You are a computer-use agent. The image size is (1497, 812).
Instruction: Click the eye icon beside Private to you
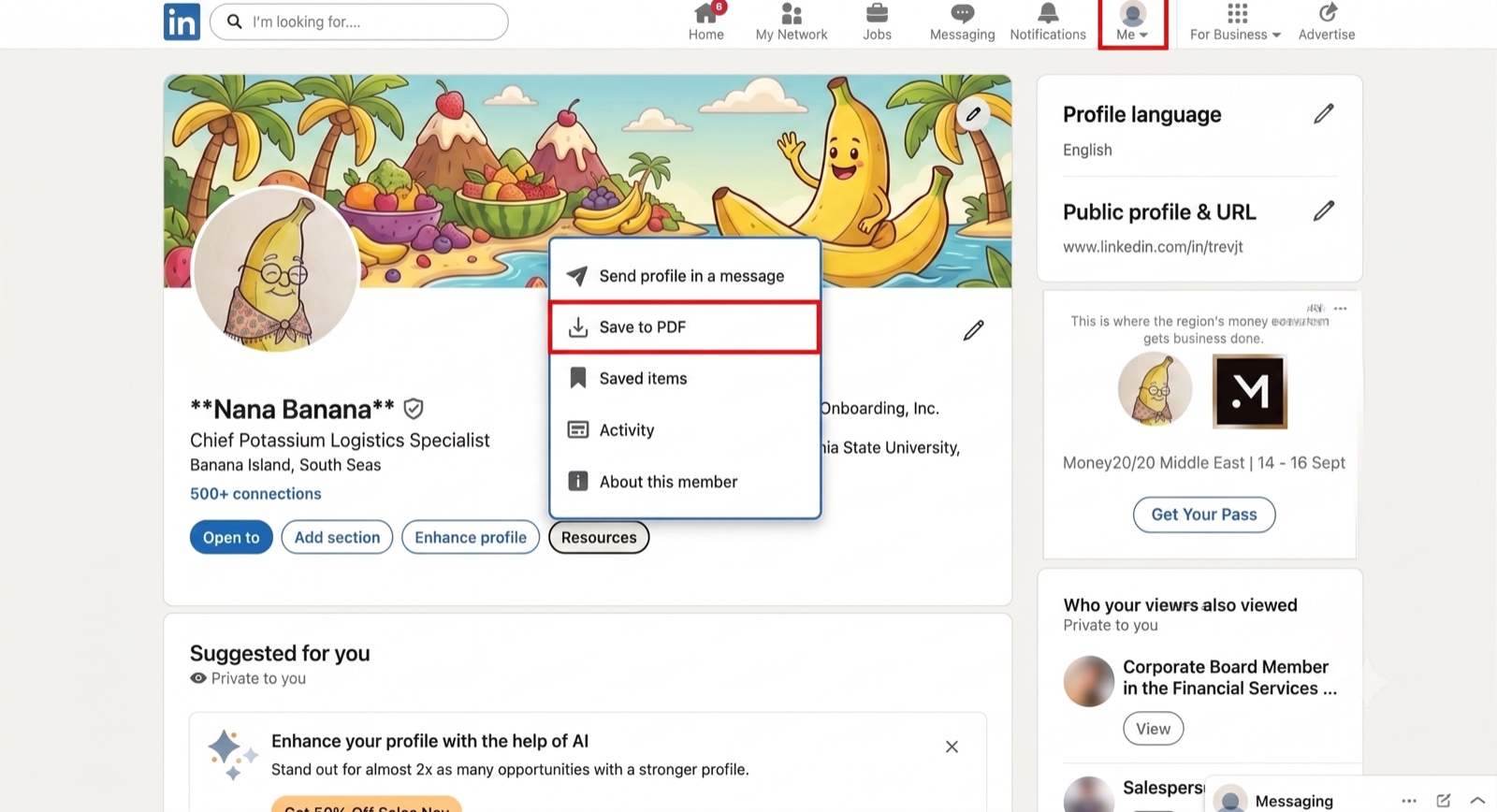click(198, 678)
